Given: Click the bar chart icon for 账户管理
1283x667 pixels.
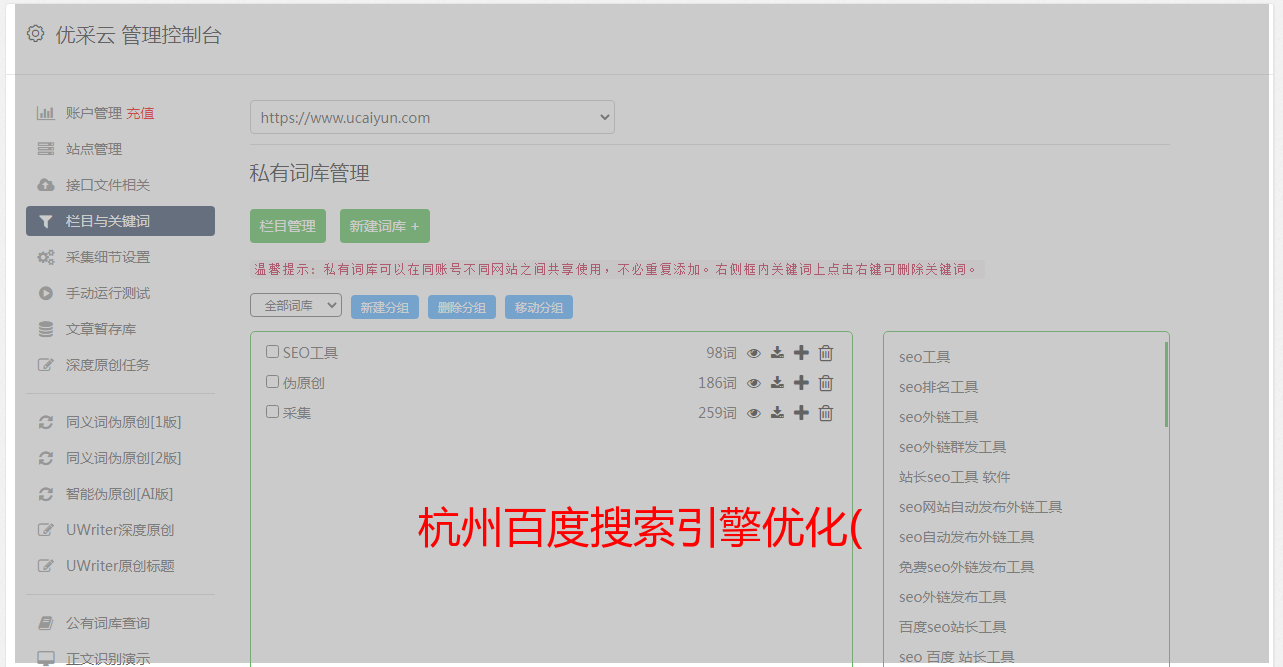Looking at the screenshot, I should point(45,113).
